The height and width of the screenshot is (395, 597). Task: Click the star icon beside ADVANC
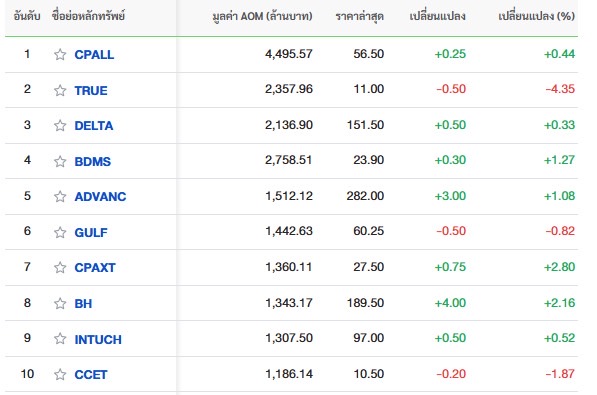pos(60,196)
